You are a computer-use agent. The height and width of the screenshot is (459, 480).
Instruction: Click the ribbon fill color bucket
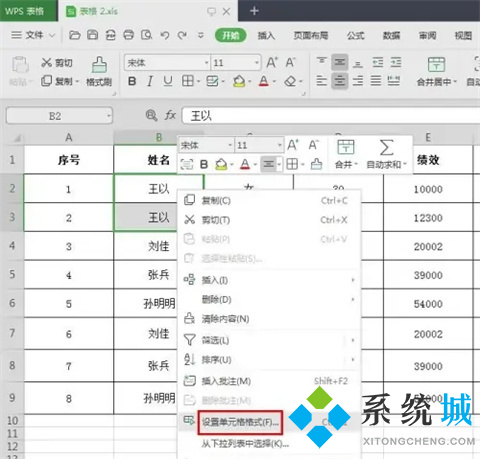pos(239,81)
